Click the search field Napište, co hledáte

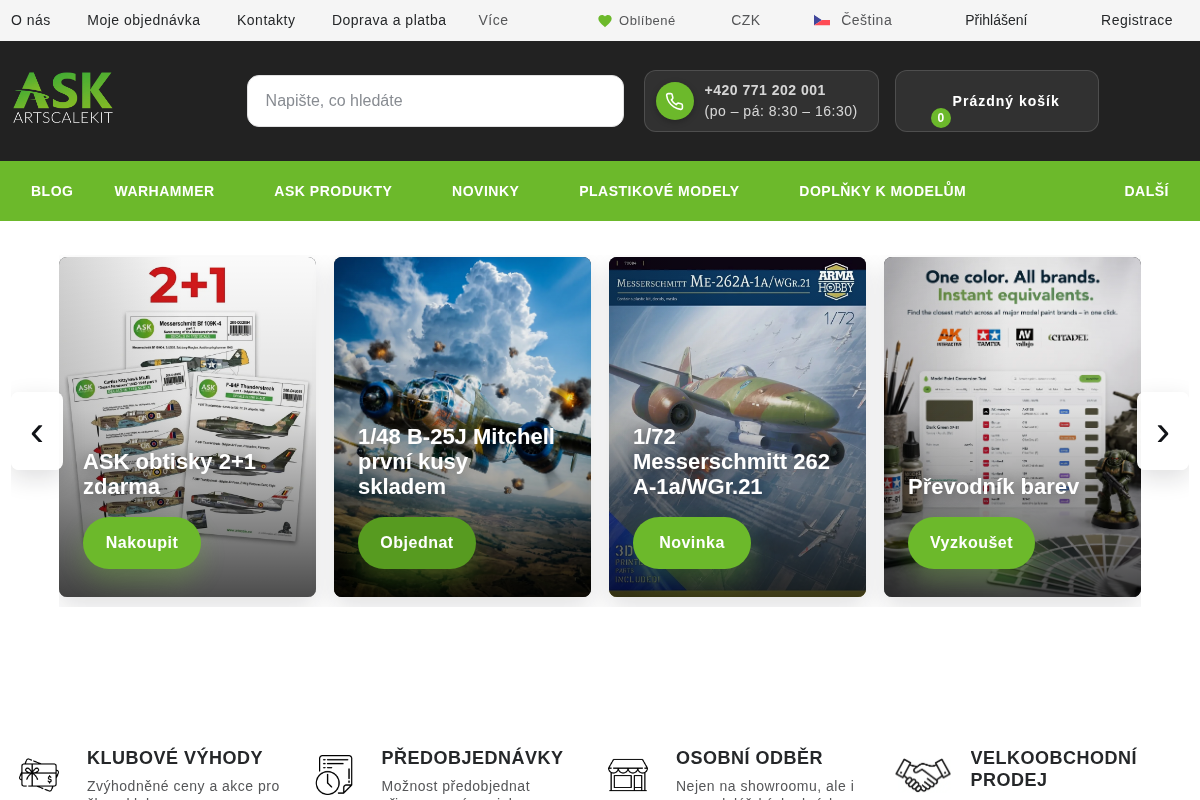(x=435, y=101)
